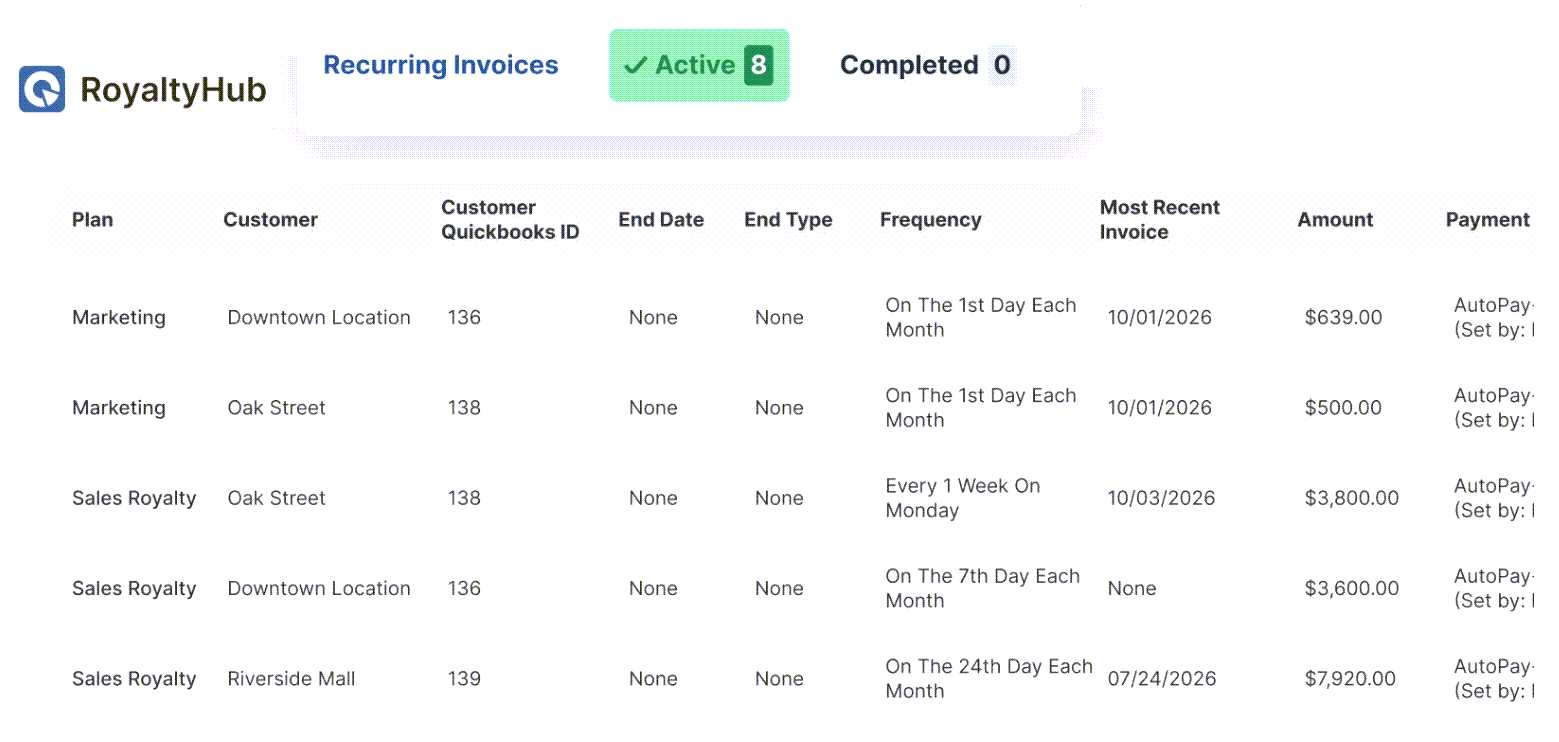Click the 'Every 1 Week On Monday' frequency
This screenshot has width=1559, height=742.
(x=963, y=498)
